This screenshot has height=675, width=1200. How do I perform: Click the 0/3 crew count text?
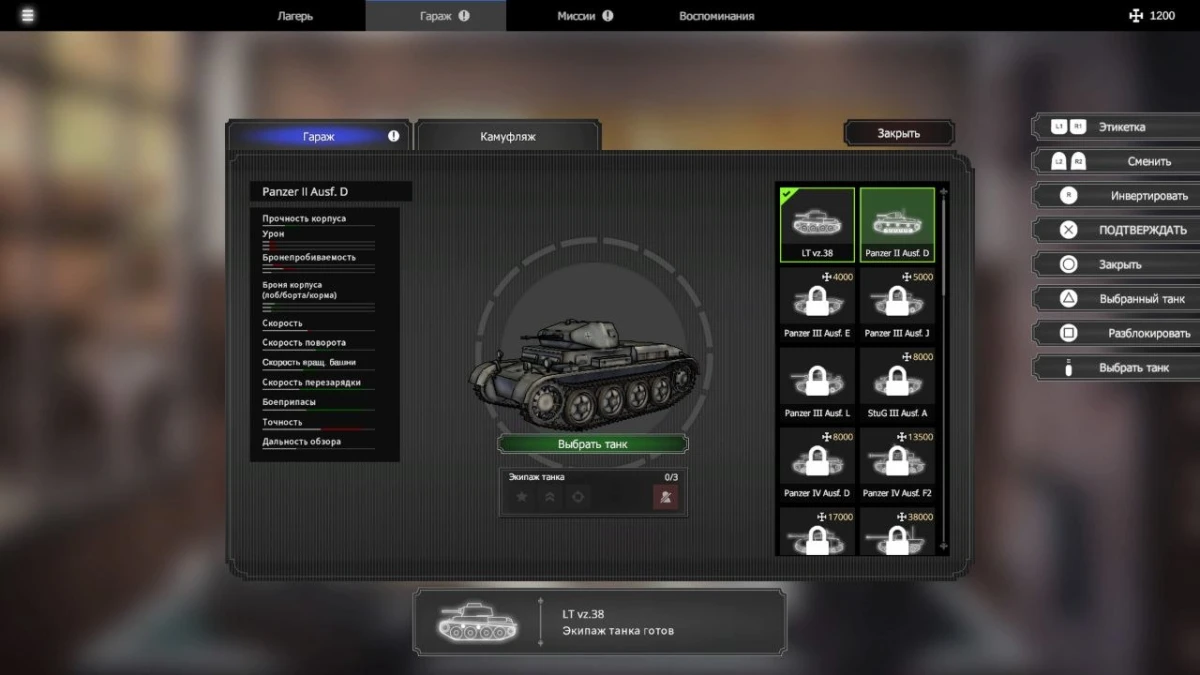point(671,477)
